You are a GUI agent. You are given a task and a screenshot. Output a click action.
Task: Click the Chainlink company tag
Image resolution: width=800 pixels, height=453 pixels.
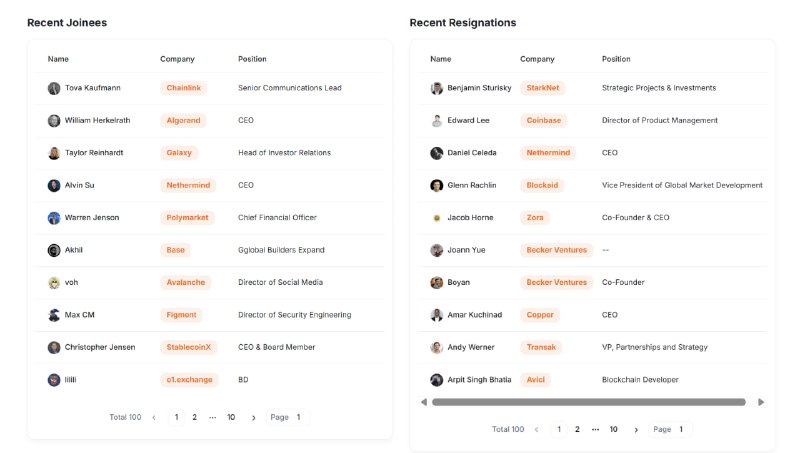click(x=184, y=88)
